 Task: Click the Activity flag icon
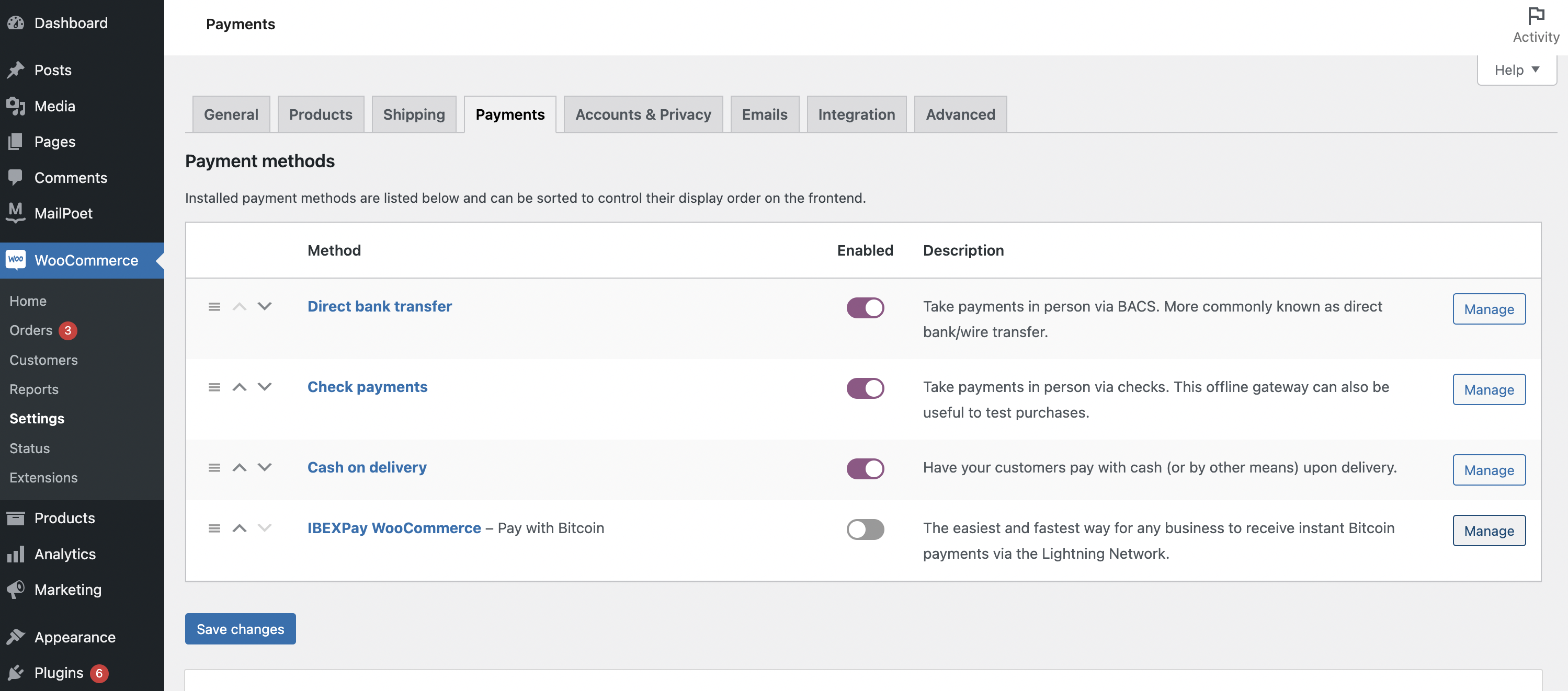pos(1536,15)
